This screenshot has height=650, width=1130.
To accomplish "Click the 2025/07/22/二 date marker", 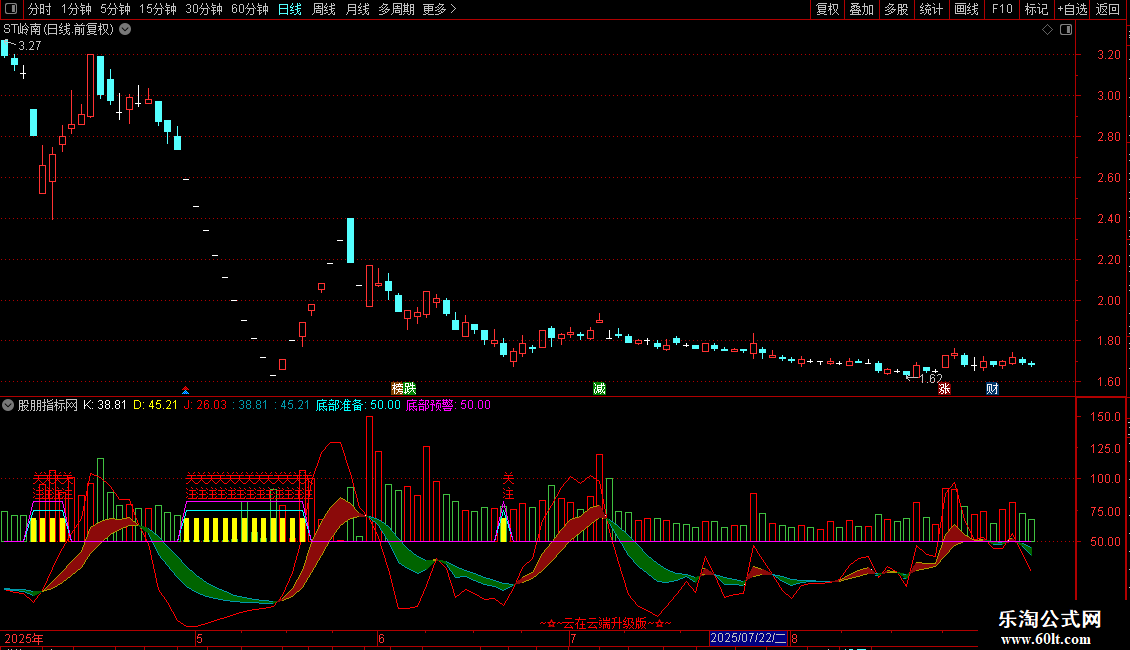I will tap(748, 638).
